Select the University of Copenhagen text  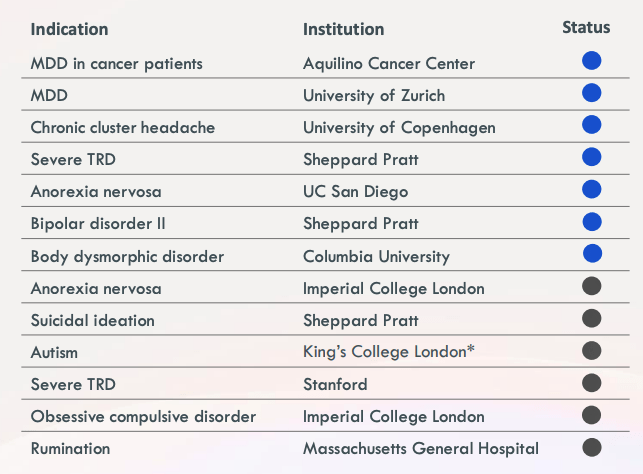399,128
